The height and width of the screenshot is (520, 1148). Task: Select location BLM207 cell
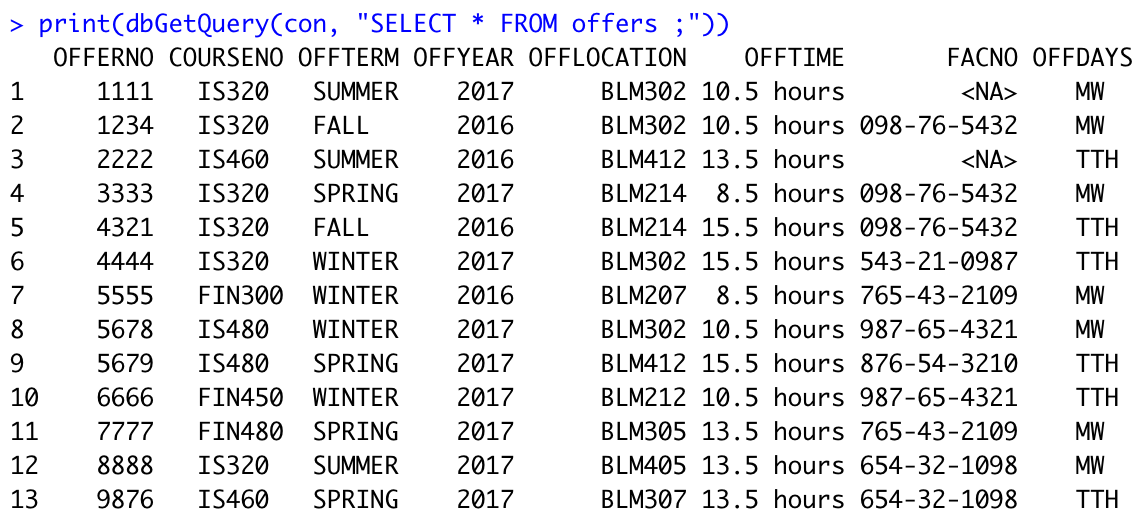coord(644,295)
